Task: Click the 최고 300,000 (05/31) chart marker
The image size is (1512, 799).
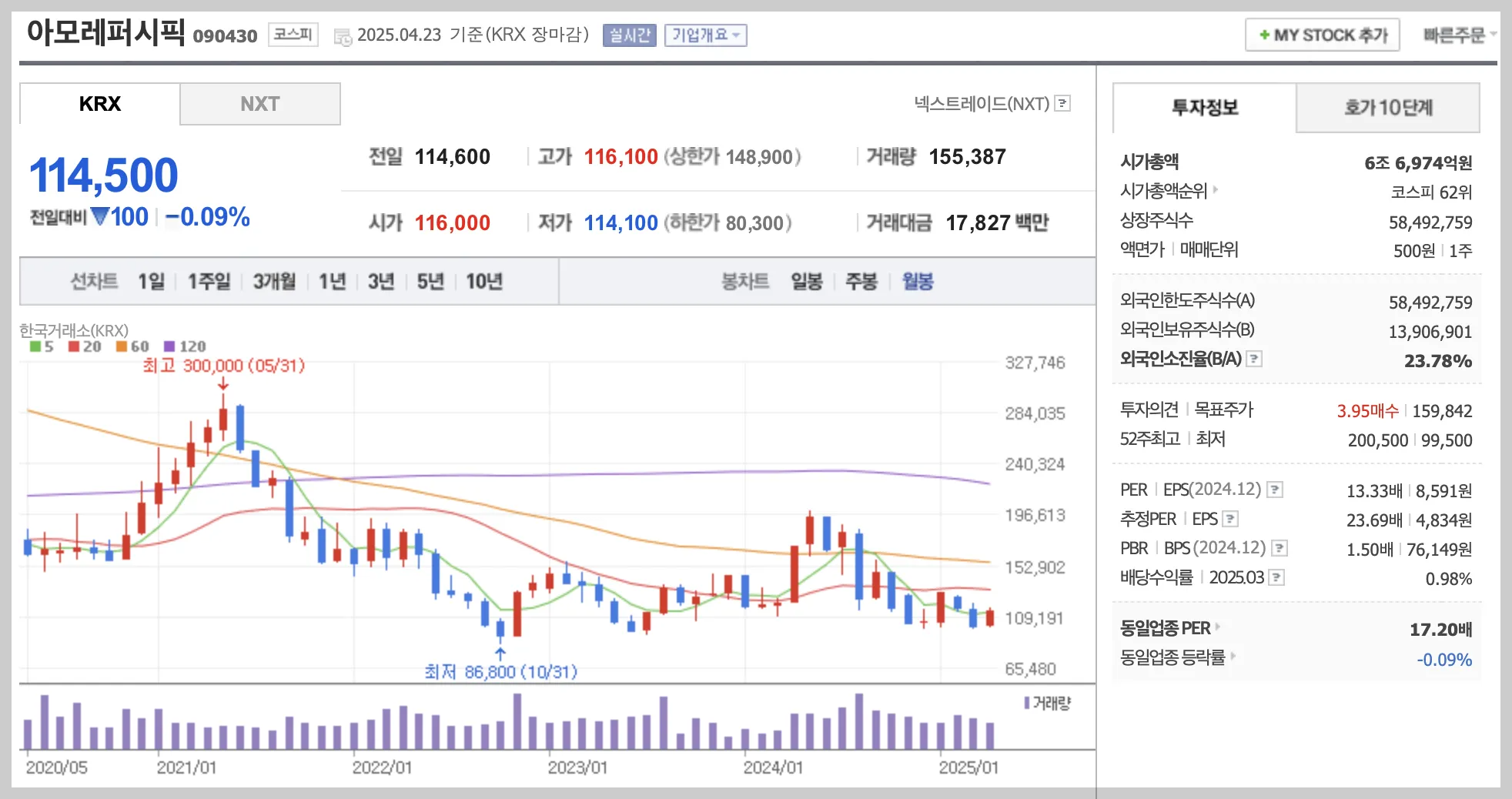Action: click(x=224, y=366)
